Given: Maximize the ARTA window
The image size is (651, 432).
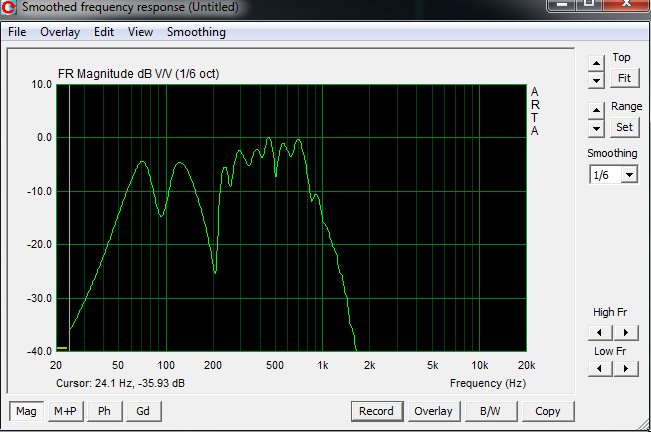Looking at the screenshot, I should (x=589, y=5).
